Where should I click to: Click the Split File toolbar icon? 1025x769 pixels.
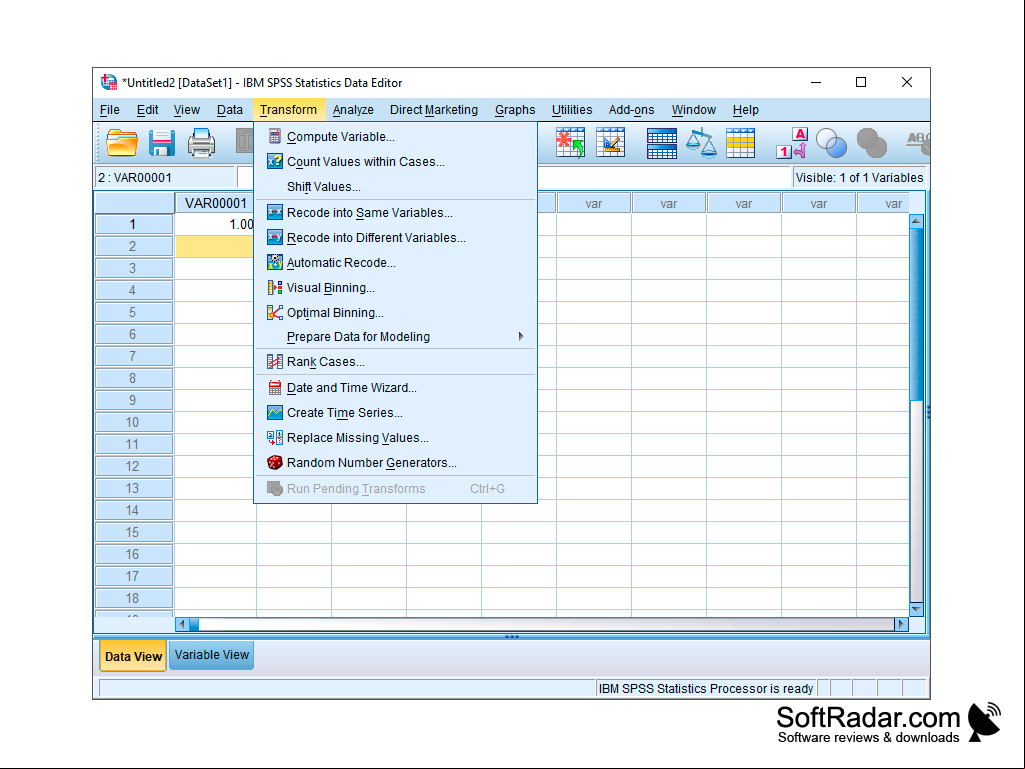click(x=662, y=143)
